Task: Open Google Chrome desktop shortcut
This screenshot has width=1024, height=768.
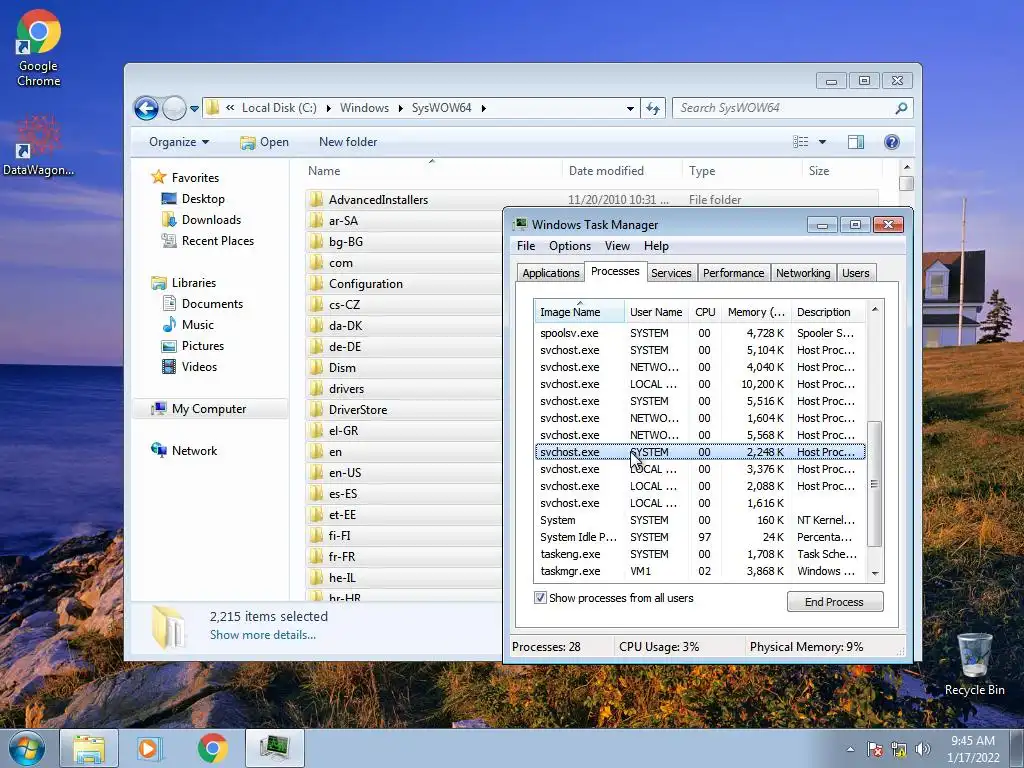Action: coord(38,48)
